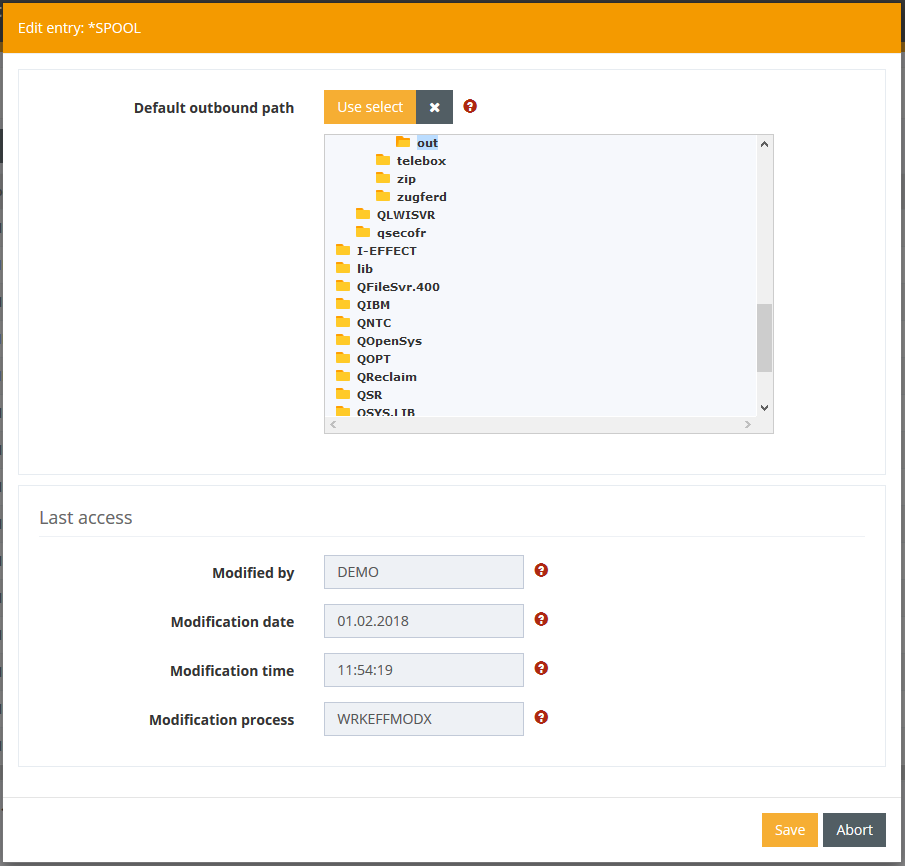The image size is (905, 866).
Task: Click the Modified by field
Action: (x=423, y=572)
